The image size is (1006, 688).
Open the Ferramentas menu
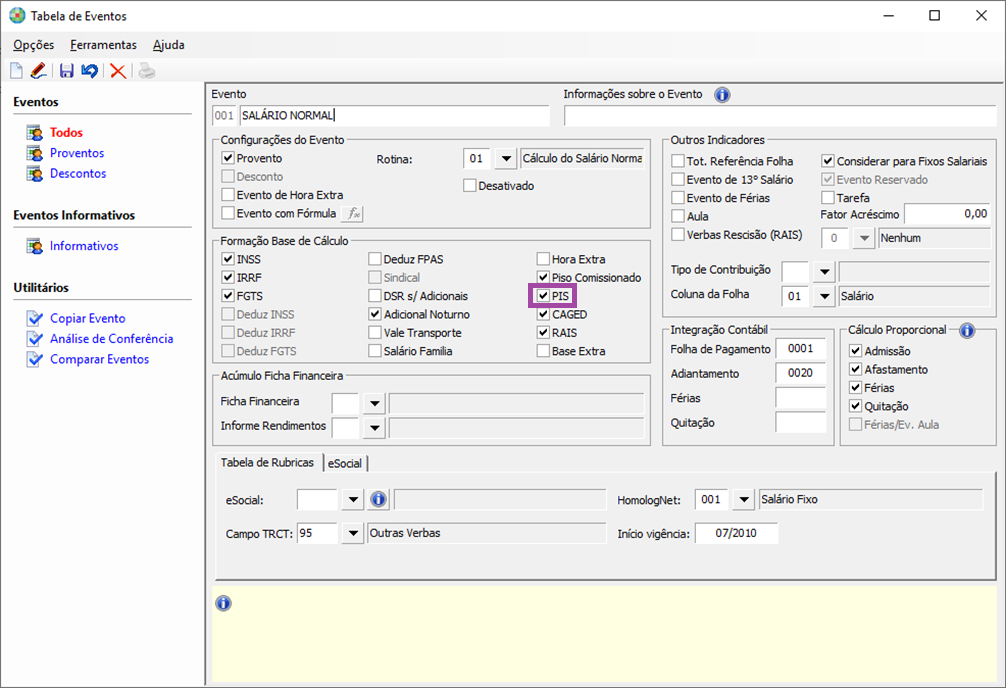[103, 45]
